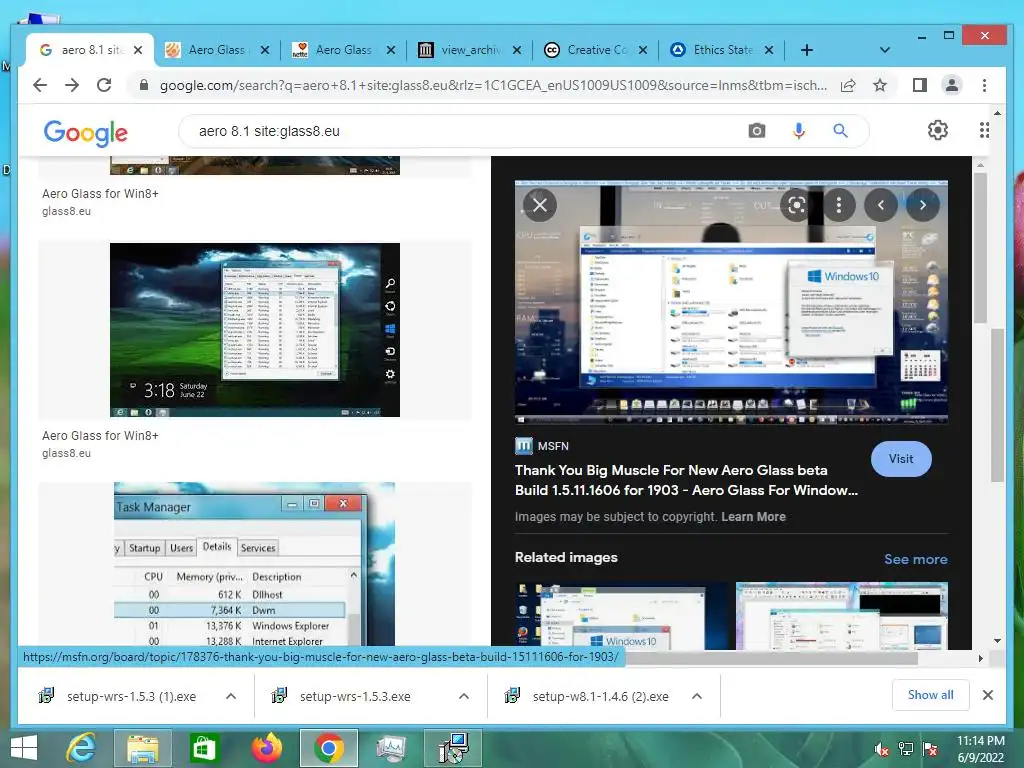Click the preview panel vertical scrollbar
Image resolution: width=1024 pixels, height=768 pixels.
point(980,248)
